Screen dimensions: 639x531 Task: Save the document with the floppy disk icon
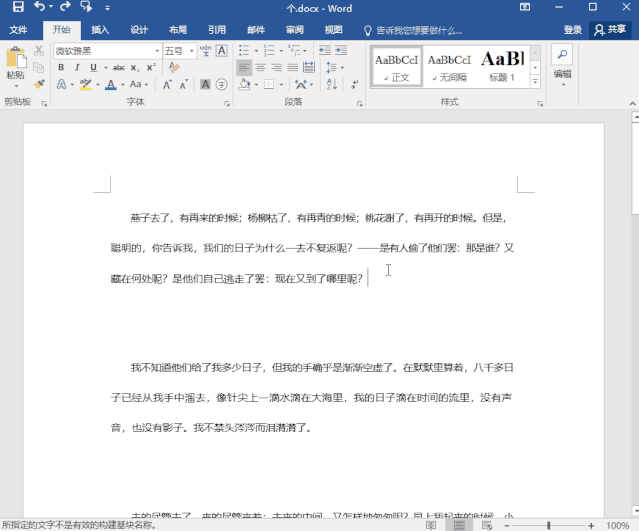pyautogui.click(x=18, y=7)
